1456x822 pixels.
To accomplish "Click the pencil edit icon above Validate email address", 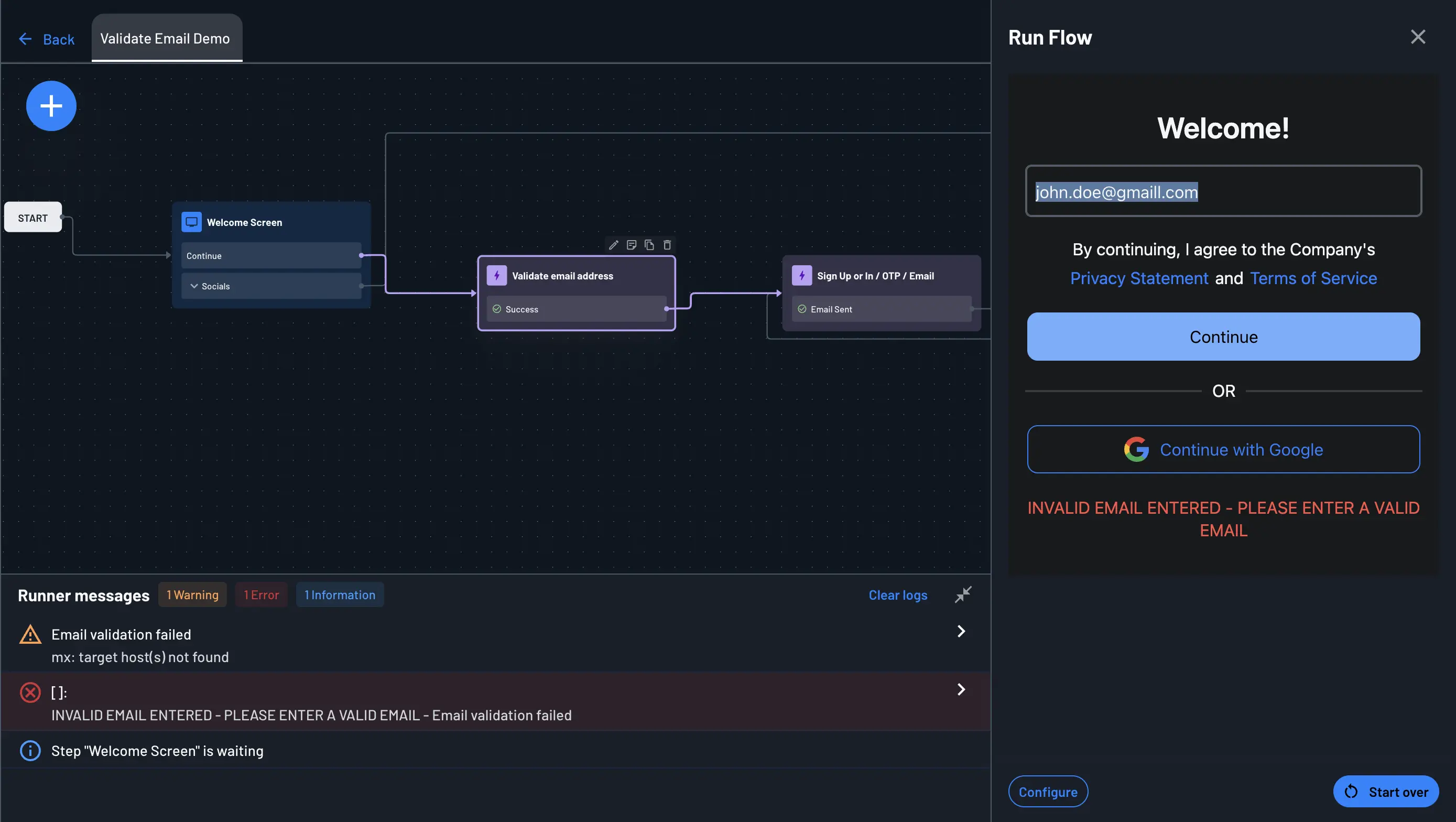I will point(614,245).
